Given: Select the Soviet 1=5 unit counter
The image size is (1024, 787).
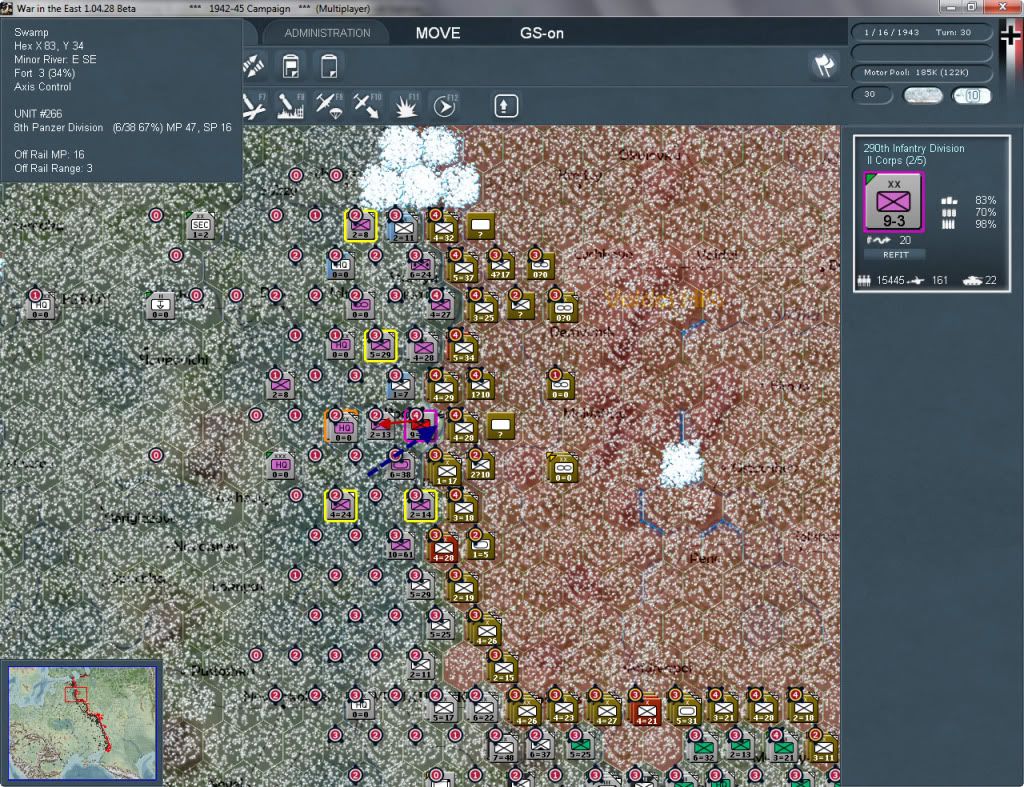Looking at the screenshot, I should [481, 546].
